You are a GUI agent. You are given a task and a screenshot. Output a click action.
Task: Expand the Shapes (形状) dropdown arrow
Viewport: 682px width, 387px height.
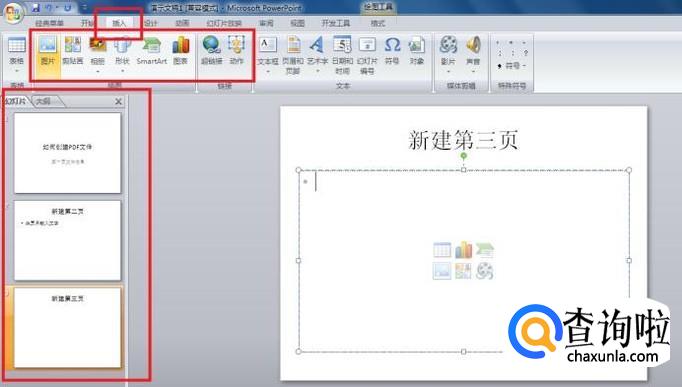tap(123, 70)
